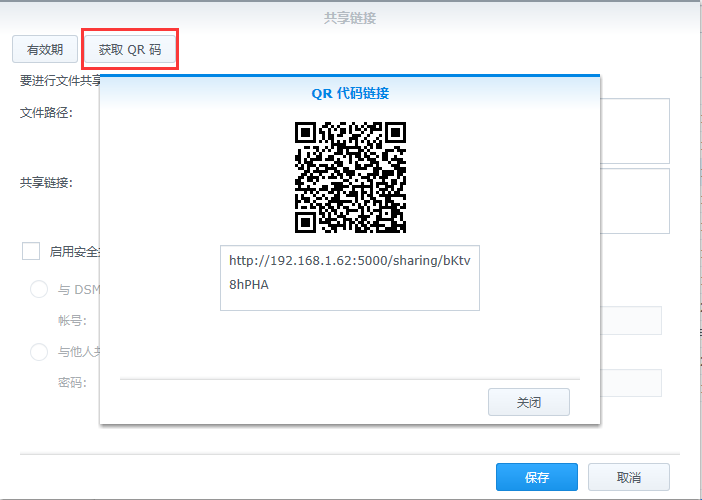The image size is (702, 500).
Task: Click the 共享链接 window title
Action: coord(350,18)
